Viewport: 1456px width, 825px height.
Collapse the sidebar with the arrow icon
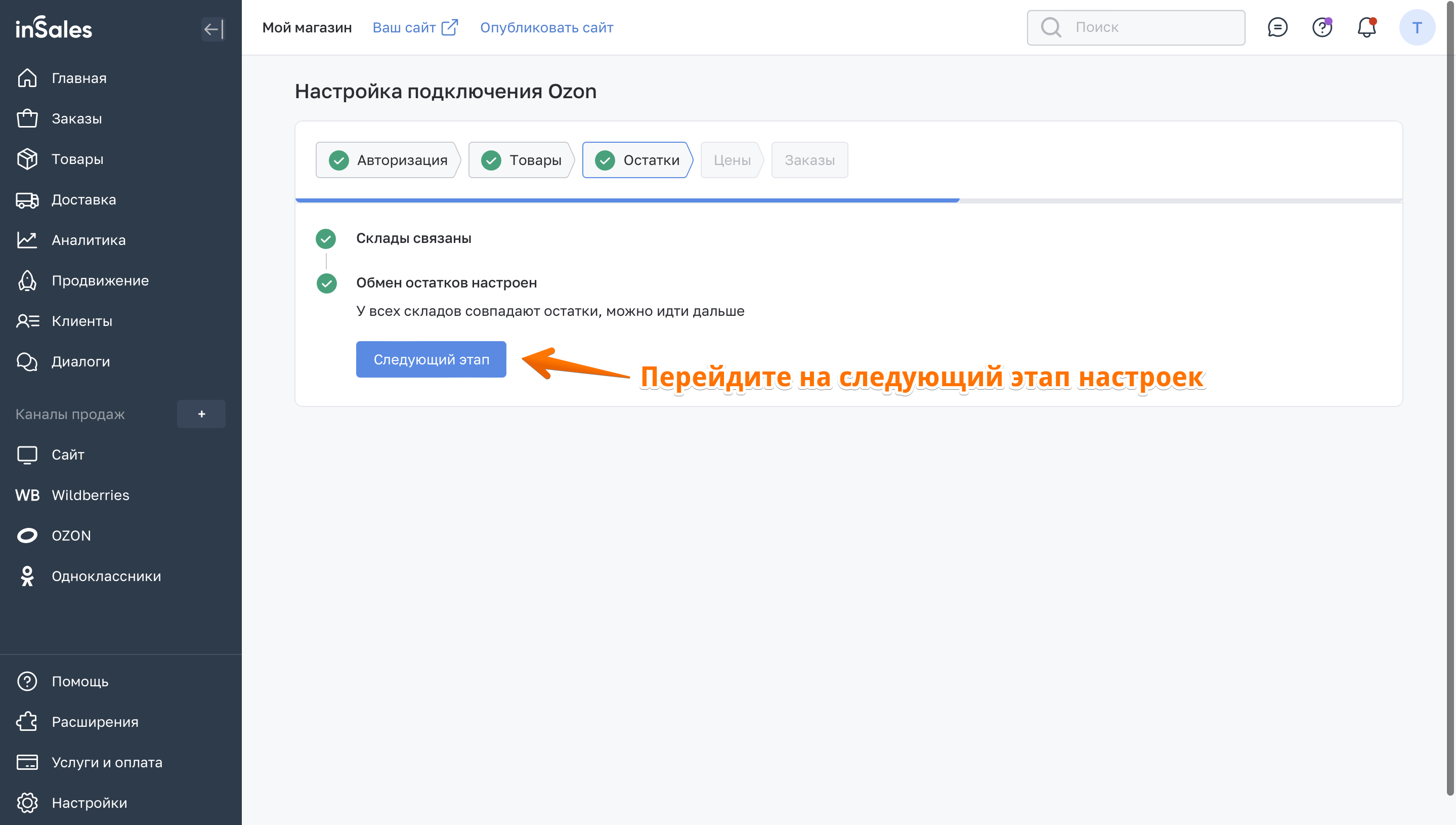coord(213,28)
